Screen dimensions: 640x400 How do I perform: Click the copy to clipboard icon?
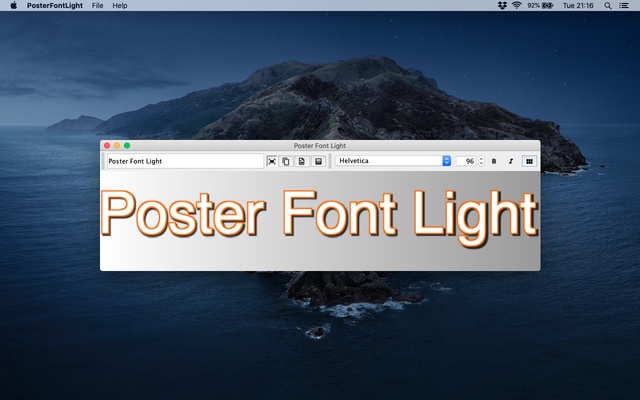tap(286, 161)
